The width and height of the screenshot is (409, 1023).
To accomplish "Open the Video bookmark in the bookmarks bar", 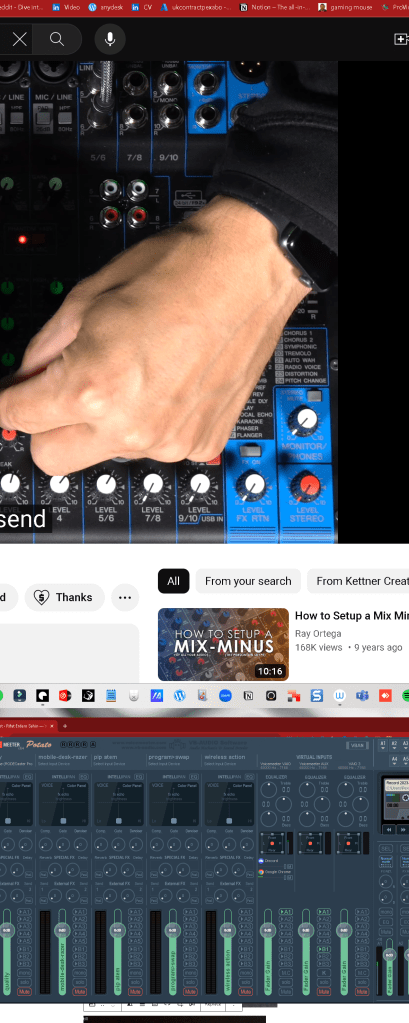I will [66, 7].
